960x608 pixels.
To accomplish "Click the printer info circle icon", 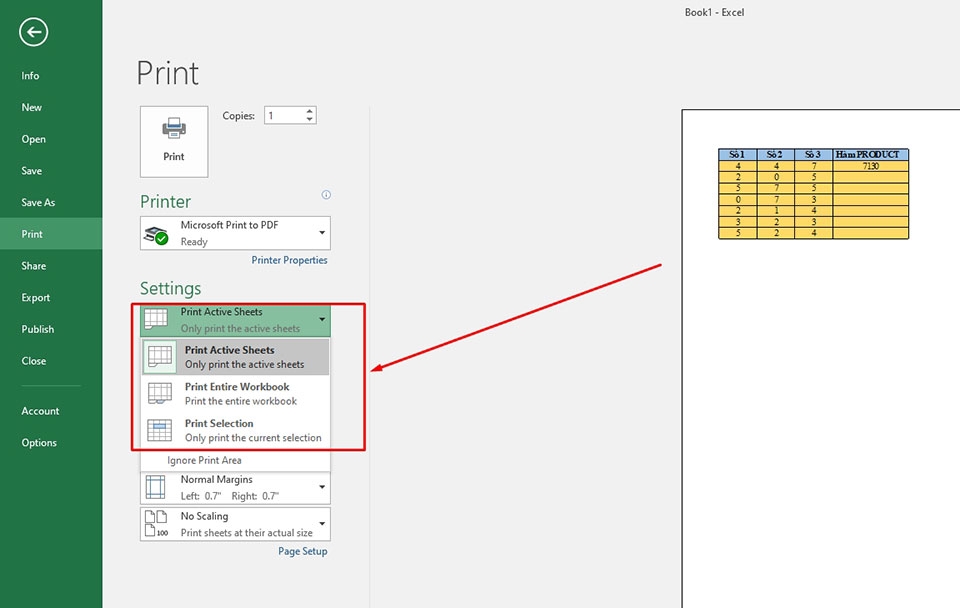I will 326,195.
